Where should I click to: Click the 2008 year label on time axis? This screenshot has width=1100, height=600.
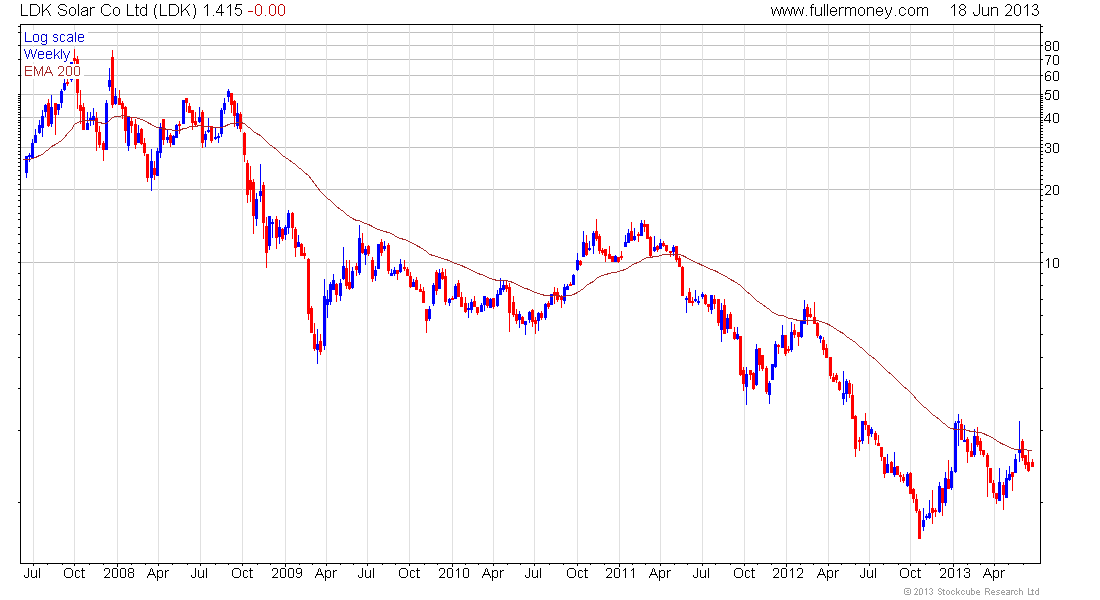tap(119, 573)
